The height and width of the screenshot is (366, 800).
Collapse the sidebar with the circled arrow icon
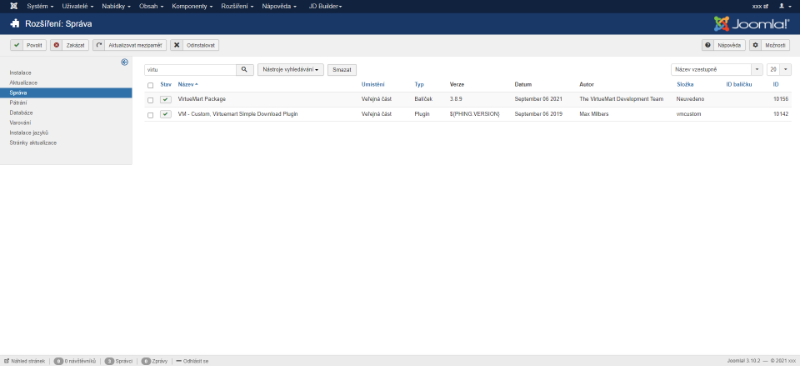[124, 62]
